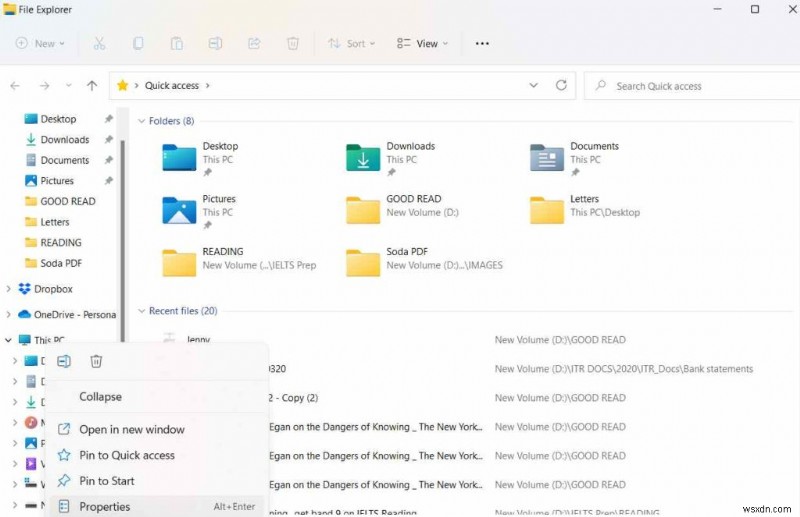
Task: Click the navigation pane vertical scrollbar
Action: click(122, 240)
